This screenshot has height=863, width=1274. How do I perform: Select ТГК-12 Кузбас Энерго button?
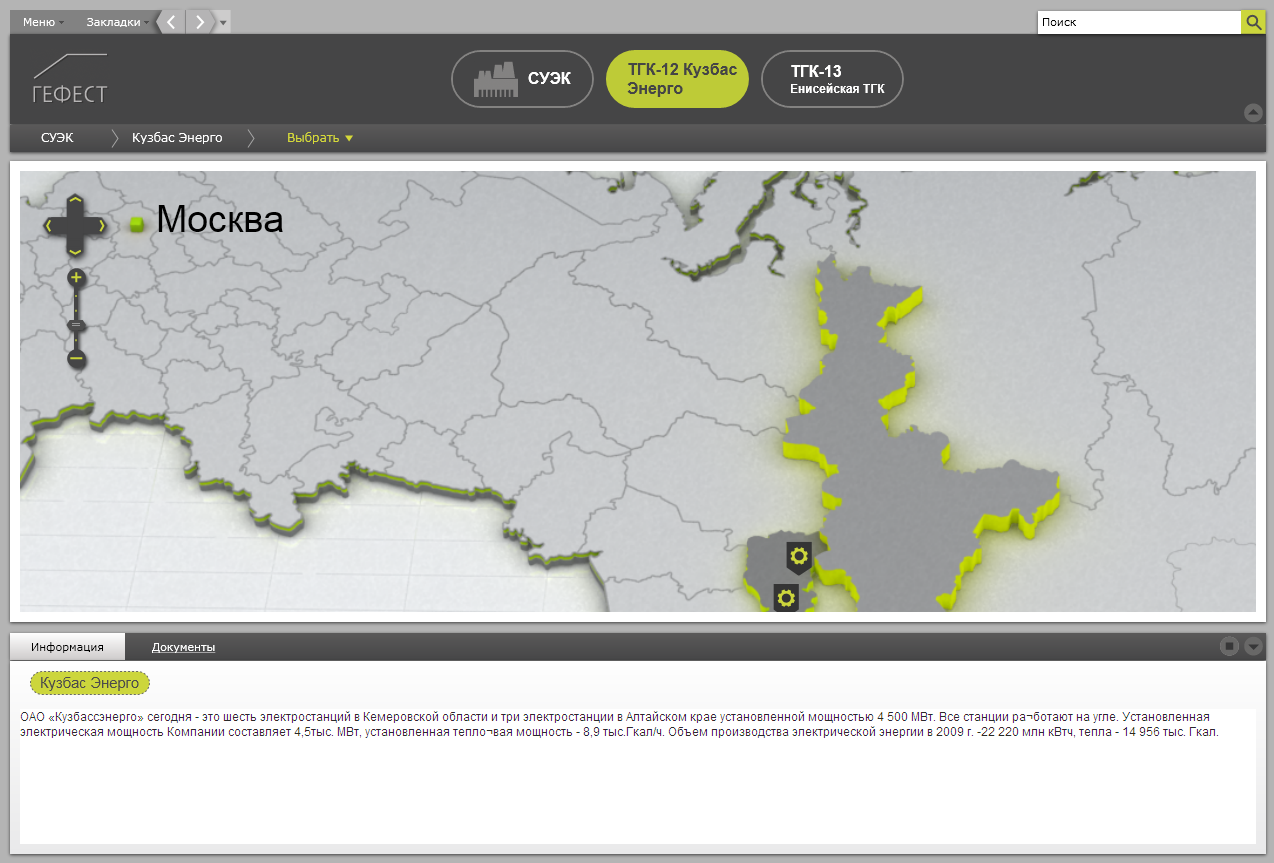pos(677,79)
